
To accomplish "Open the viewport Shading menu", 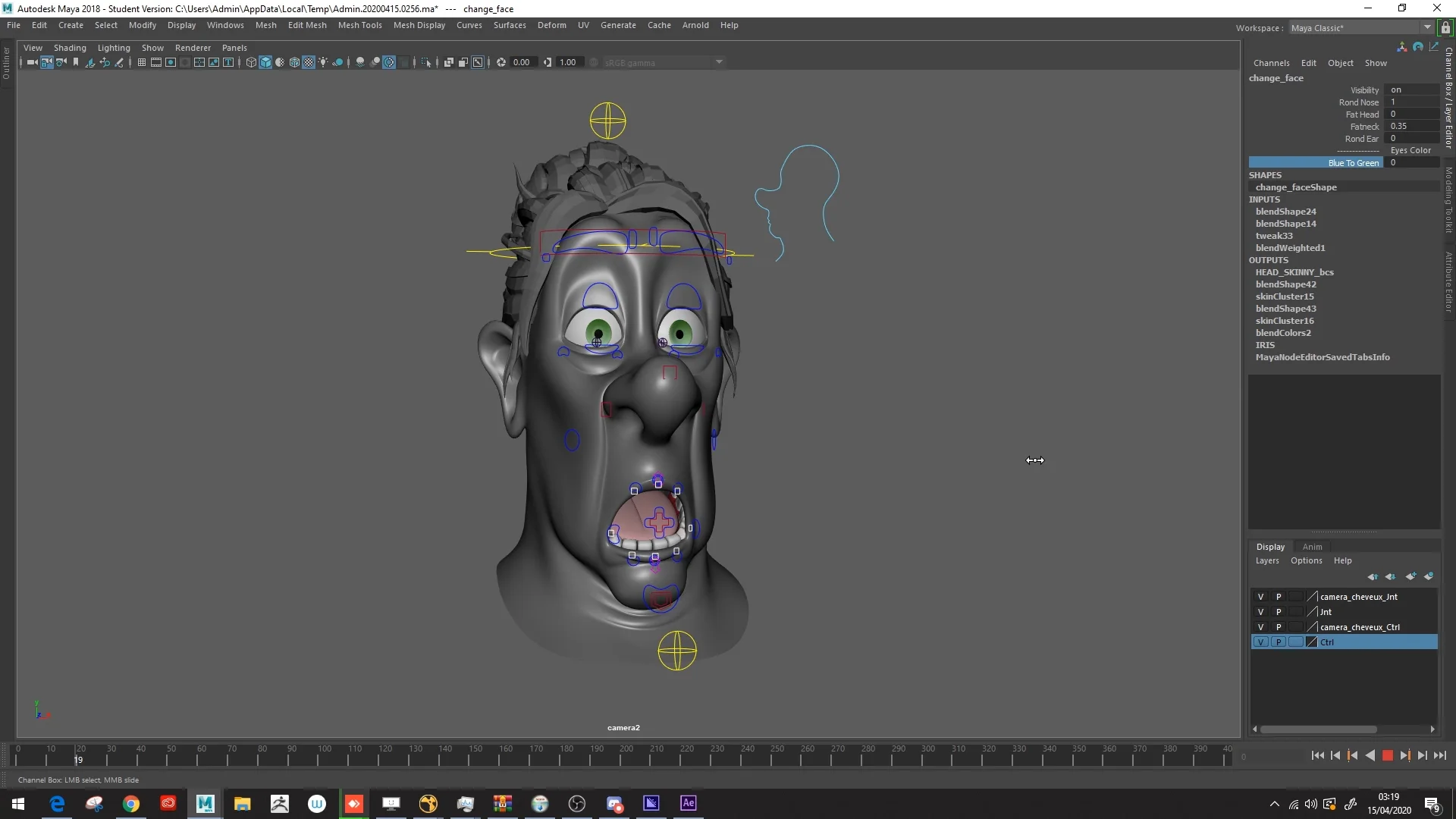I will coord(70,48).
